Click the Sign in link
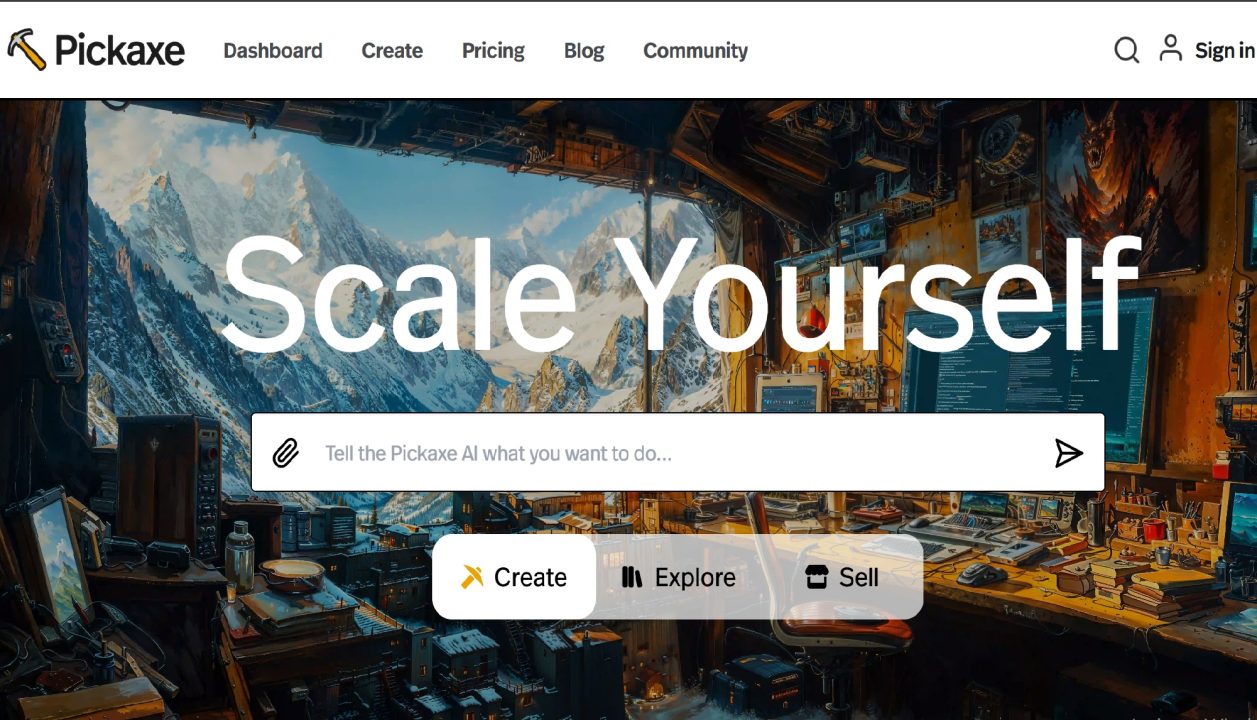This screenshot has width=1257, height=720. [1225, 50]
